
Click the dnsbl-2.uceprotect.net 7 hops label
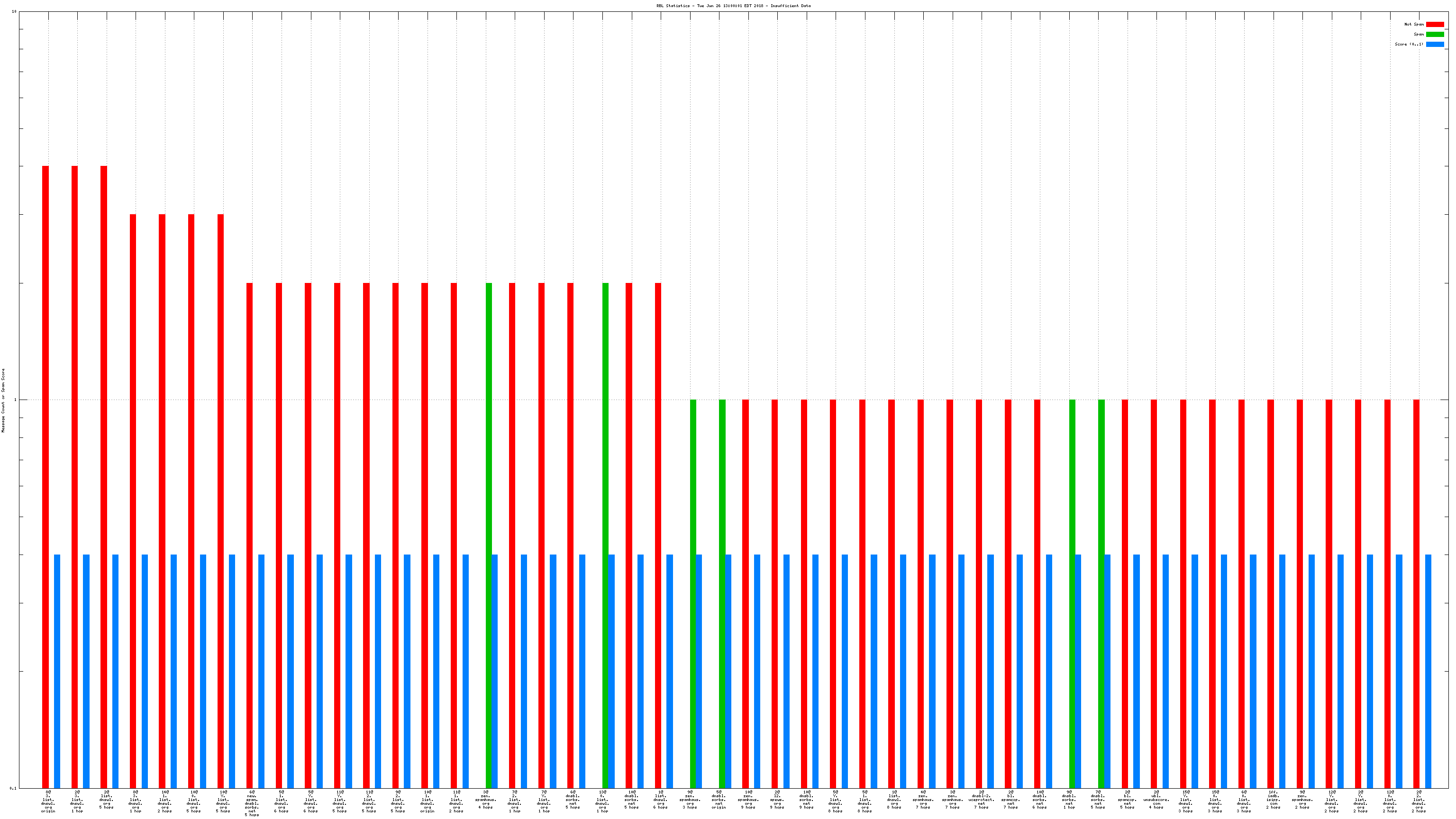981,800
